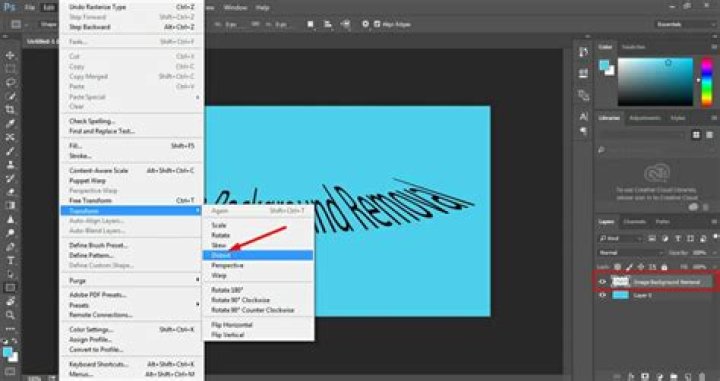Click the hue slider strip
Image resolution: width=720 pixels, height=381 pixels.
(x=707, y=82)
